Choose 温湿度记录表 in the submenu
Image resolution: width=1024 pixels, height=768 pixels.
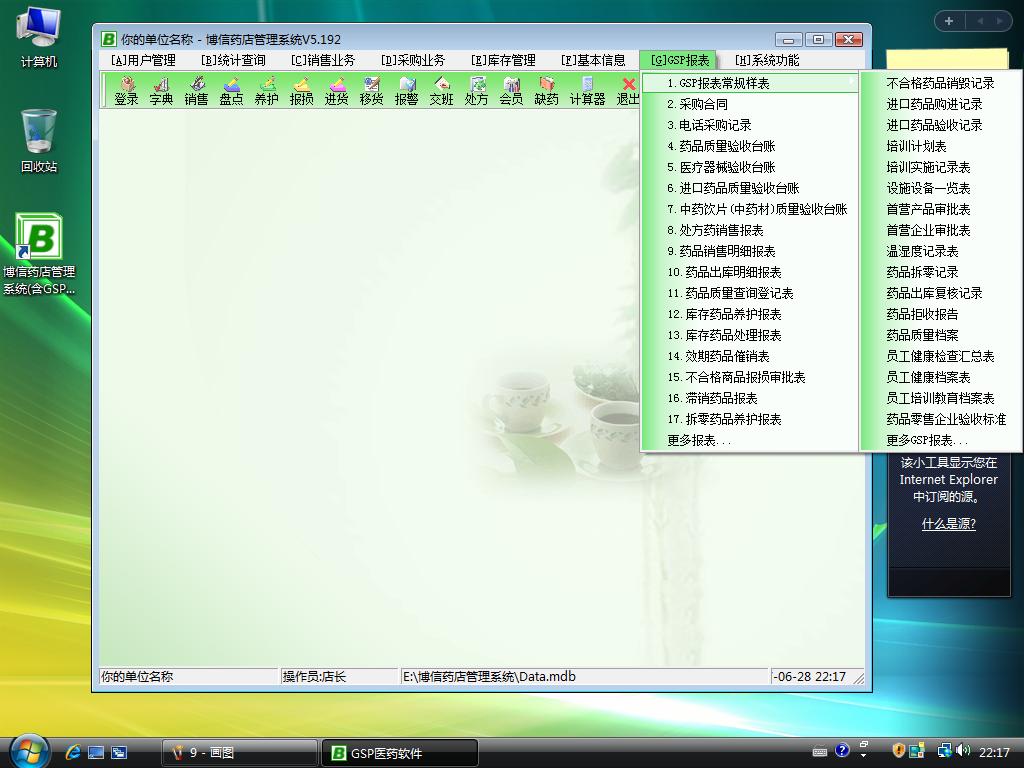(922, 251)
